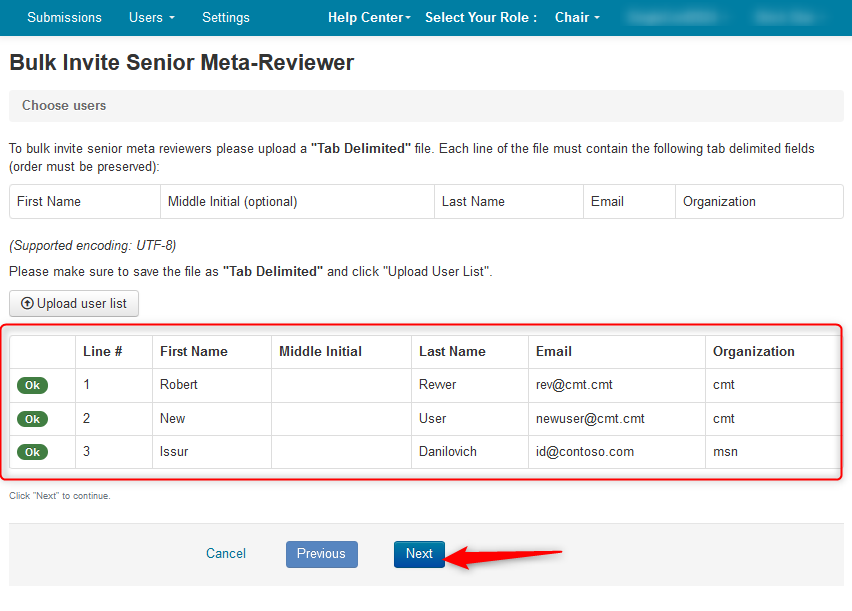
Task: Click the Ok badge for Robert
Action: coord(33,385)
